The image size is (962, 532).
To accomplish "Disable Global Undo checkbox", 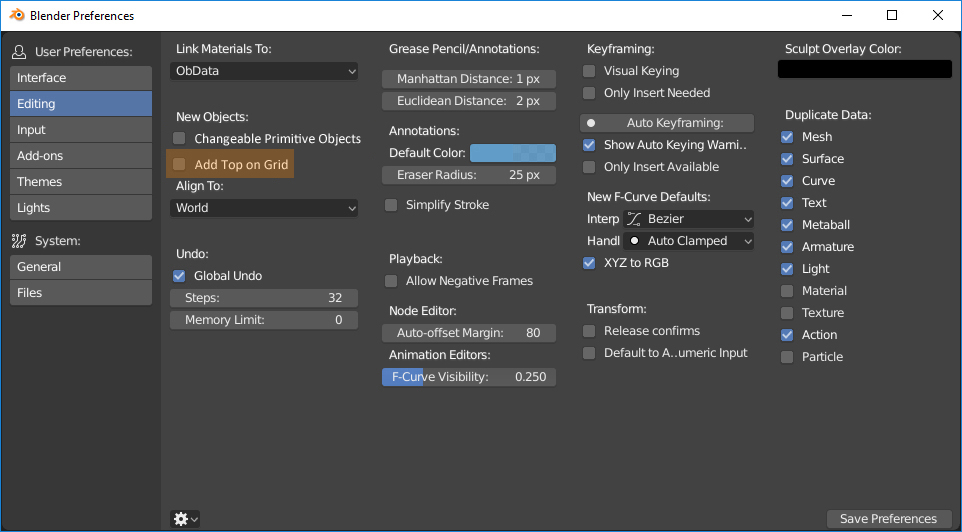I will click(179, 276).
